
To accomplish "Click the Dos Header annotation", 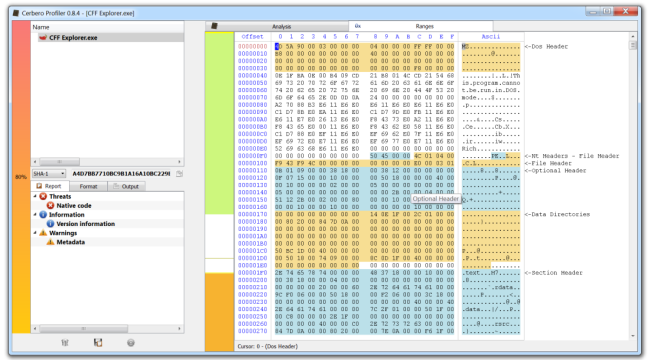I will 546,46.
